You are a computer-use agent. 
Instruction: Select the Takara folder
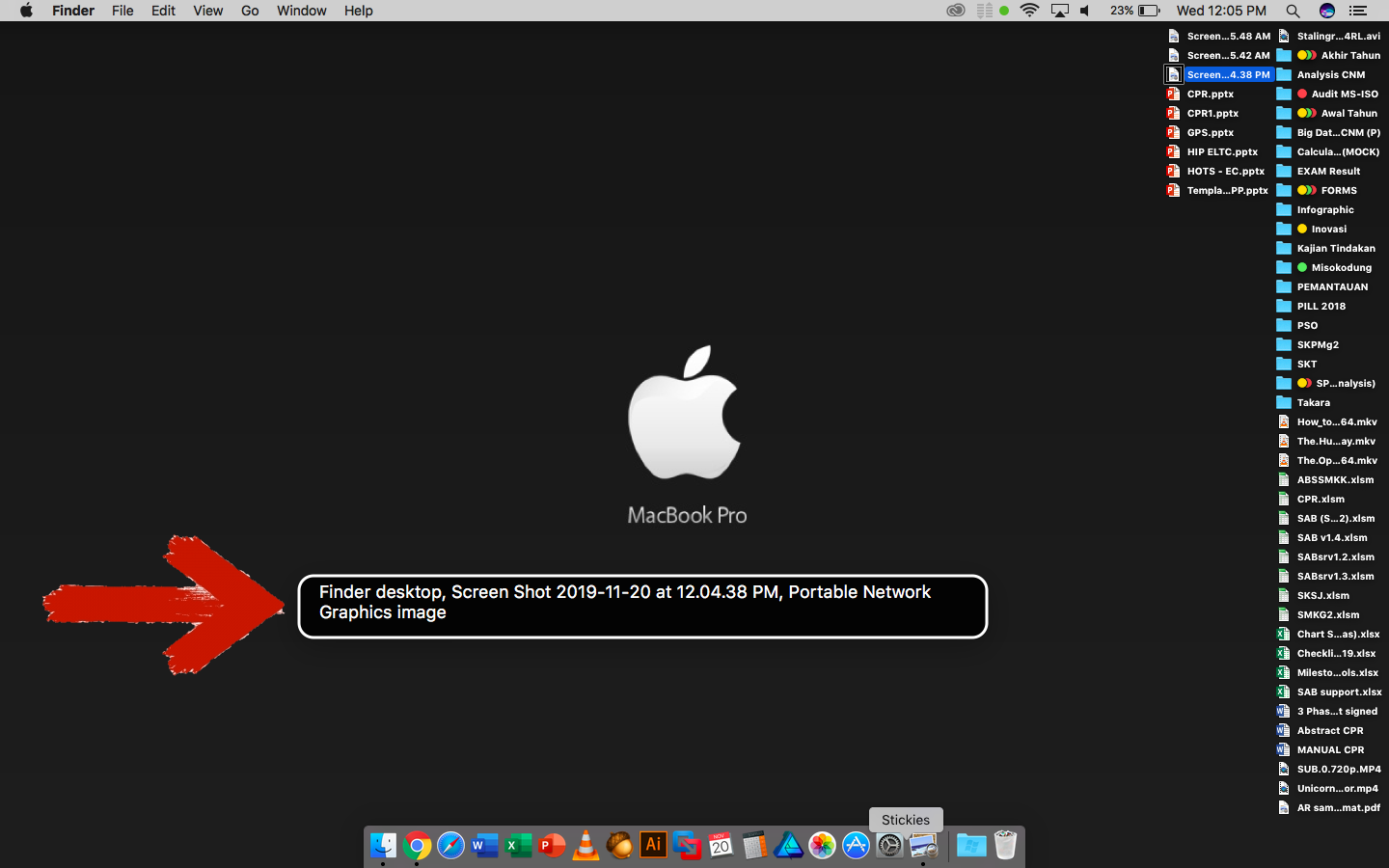[x=1303, y=402]
